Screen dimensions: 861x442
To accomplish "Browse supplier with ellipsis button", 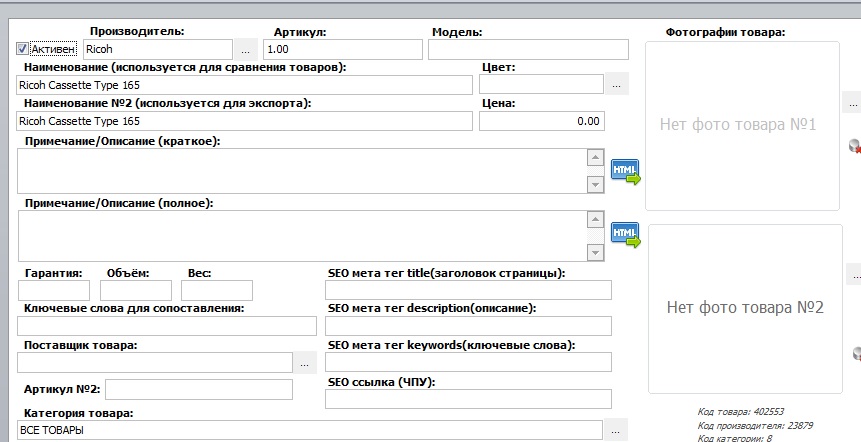I will point(305,363).
